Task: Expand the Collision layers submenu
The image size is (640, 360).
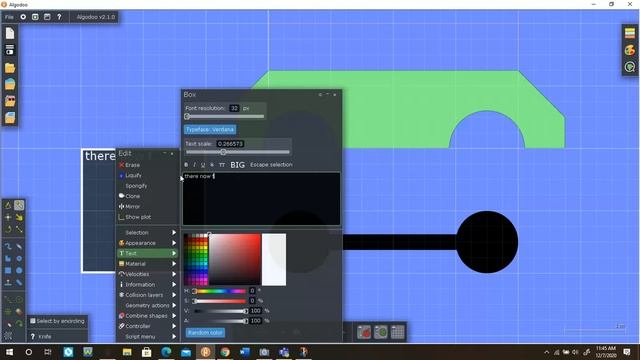Action: coord(147,295)
